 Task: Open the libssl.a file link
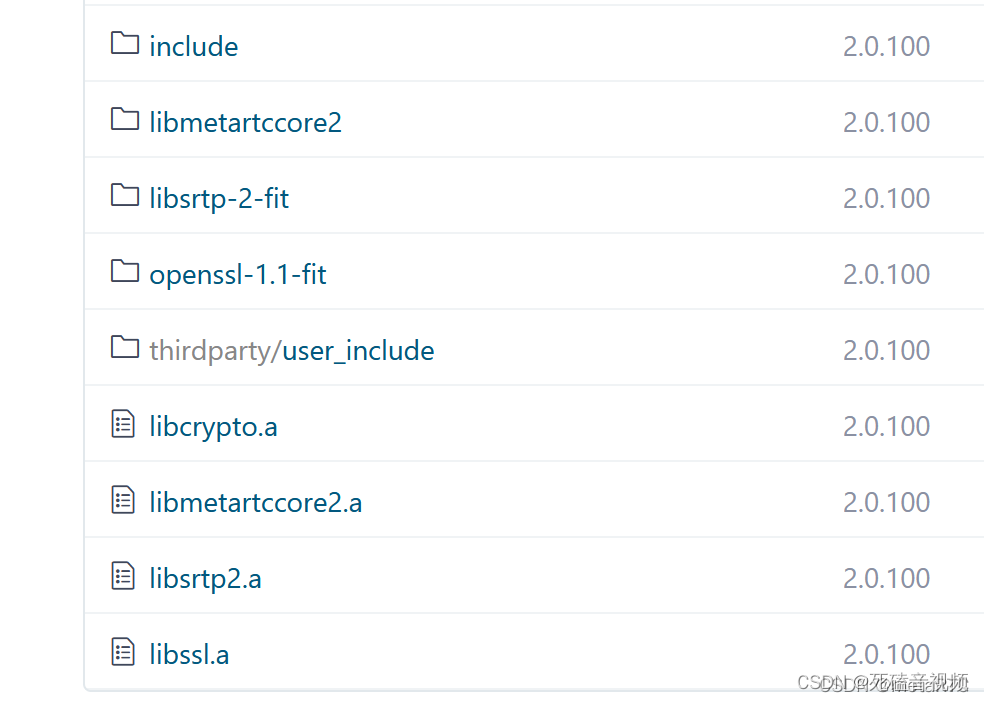point(189,655)
